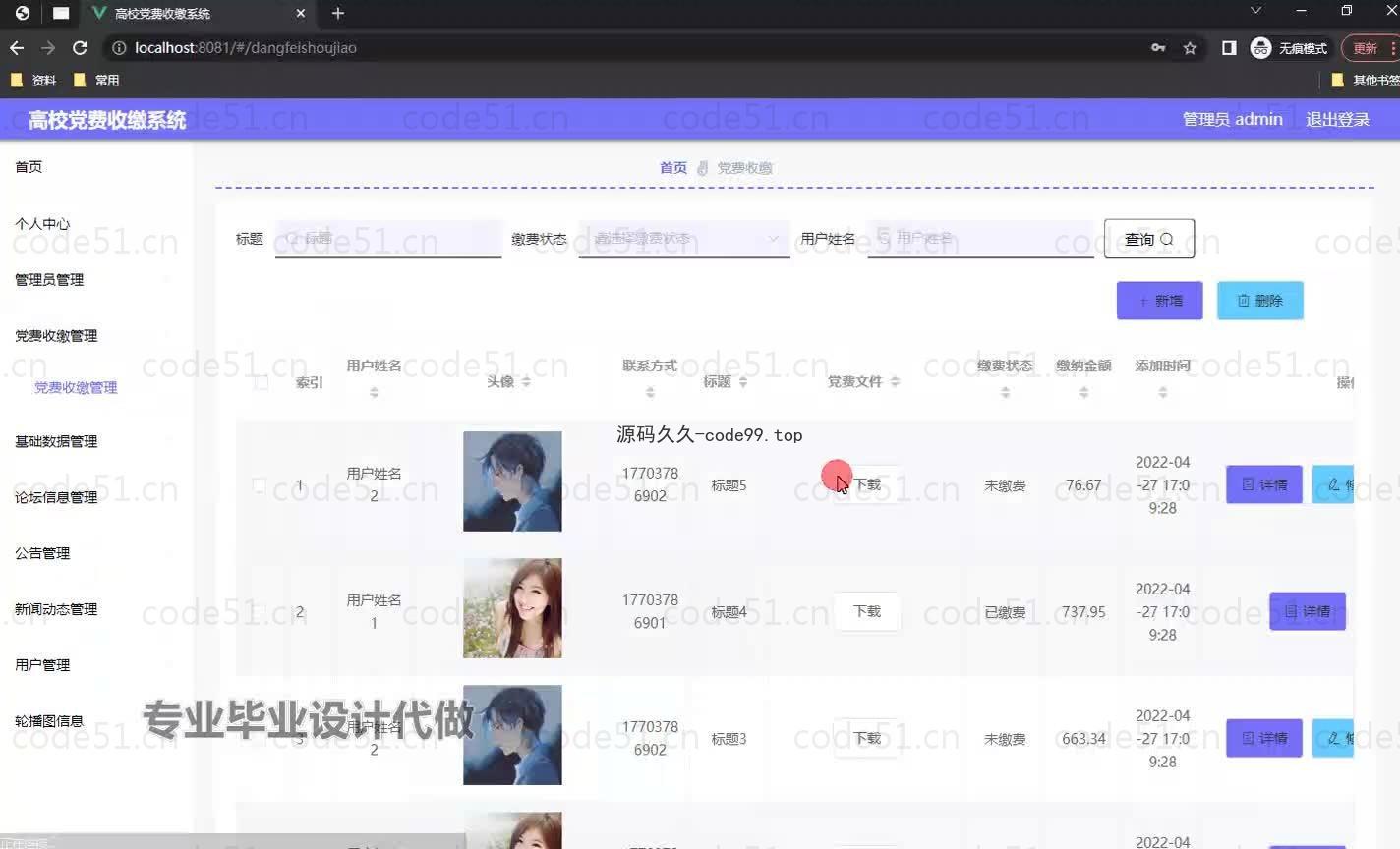Viewport: 1400px width, 849px height.
Task: Sort table by 联系方式 column arrows
Action: coord(650,392)
